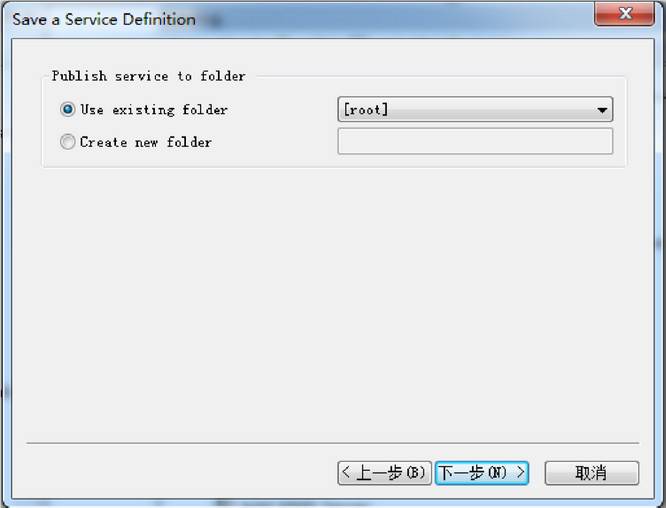Screen dimensions: 666x508
Task: Go back with the 上一步(B) button
Action: click(x=384, y=473)
